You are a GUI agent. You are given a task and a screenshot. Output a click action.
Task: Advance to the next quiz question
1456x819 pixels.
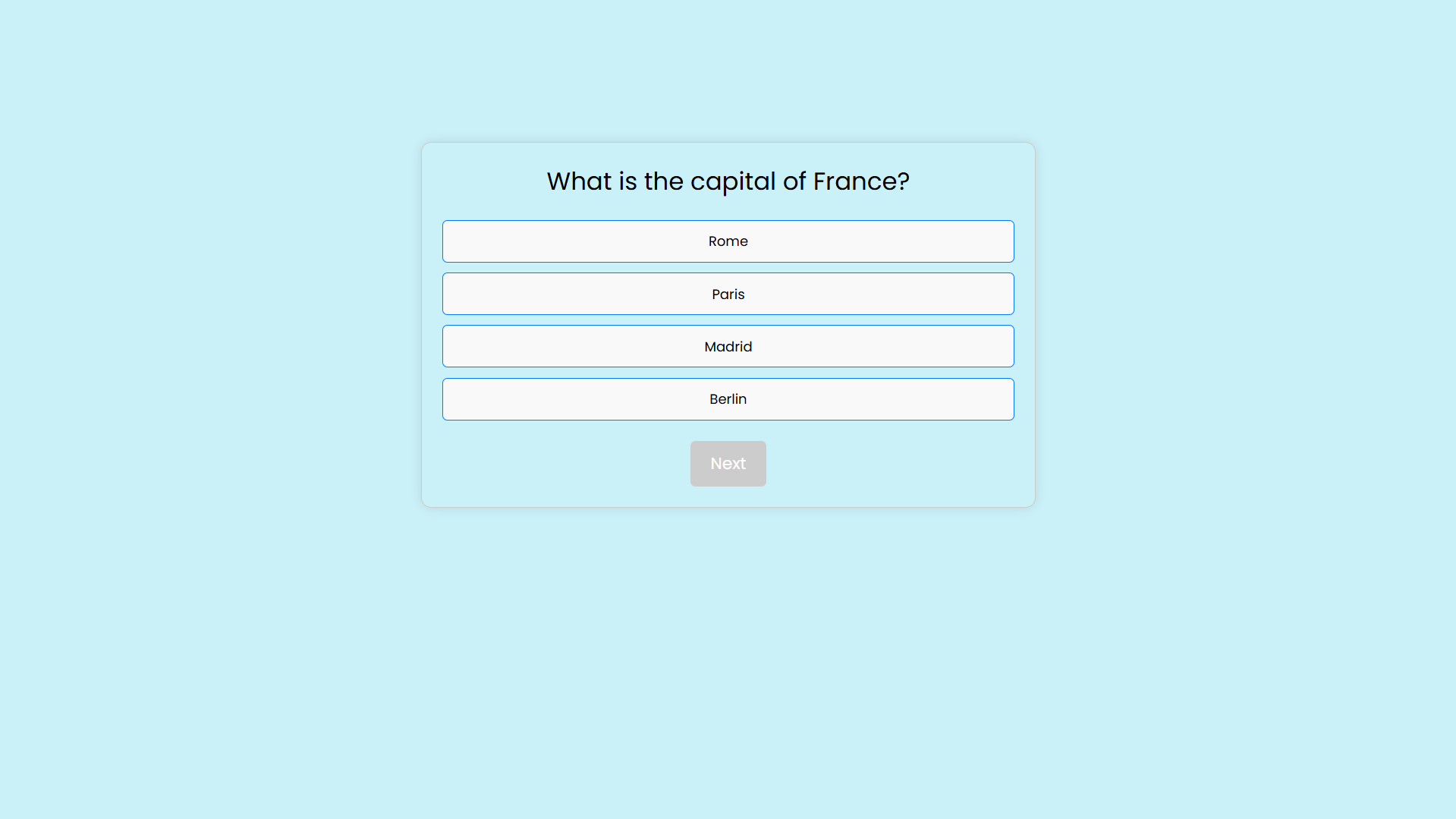click(x=728, y=464)
